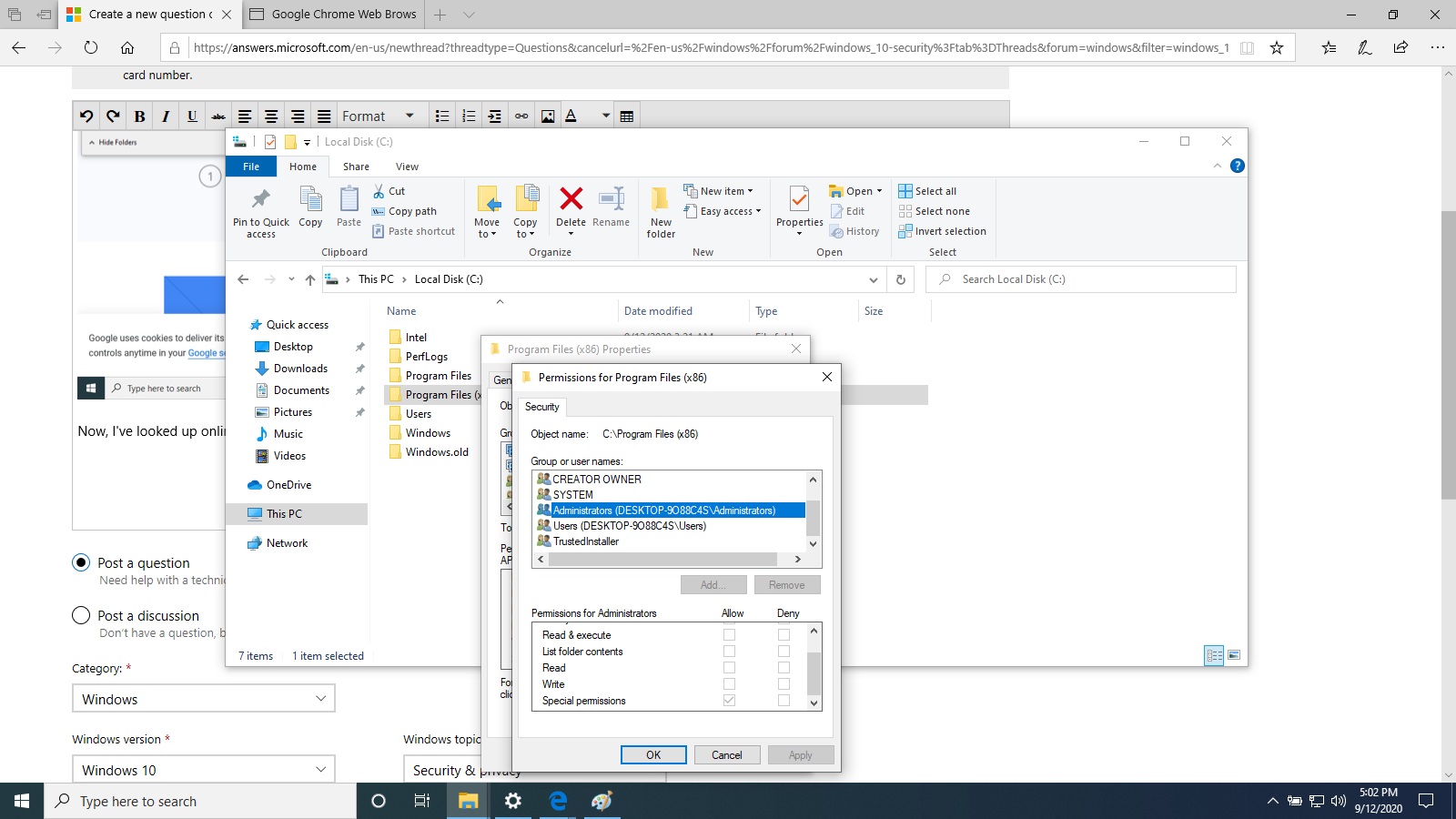The width and height of the screenshot is (1456, 819).
Task: Select the Post a question radio button
Action: pos(81,562)
